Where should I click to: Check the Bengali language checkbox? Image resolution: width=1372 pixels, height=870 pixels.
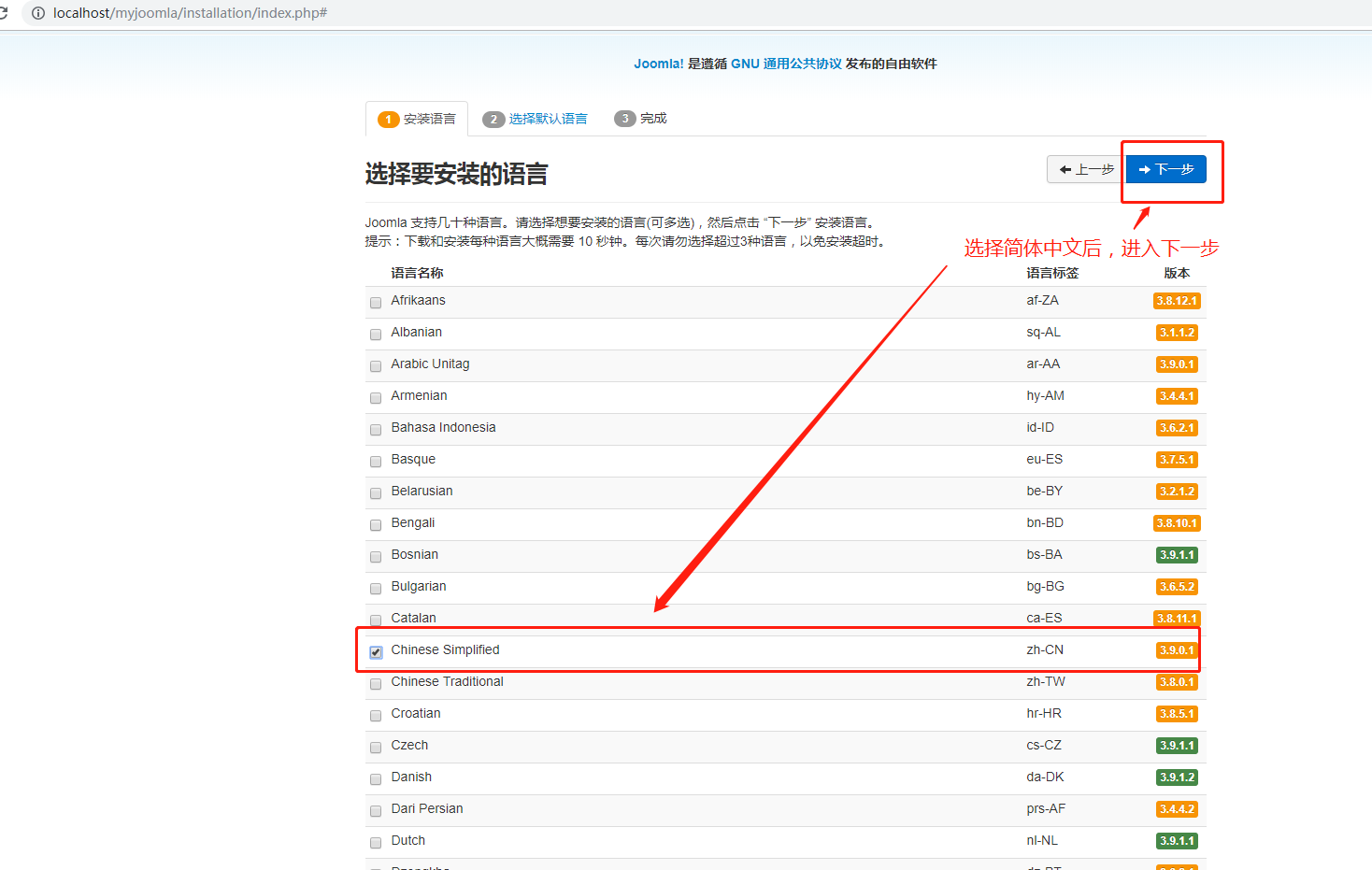click(x=376, y=525)
